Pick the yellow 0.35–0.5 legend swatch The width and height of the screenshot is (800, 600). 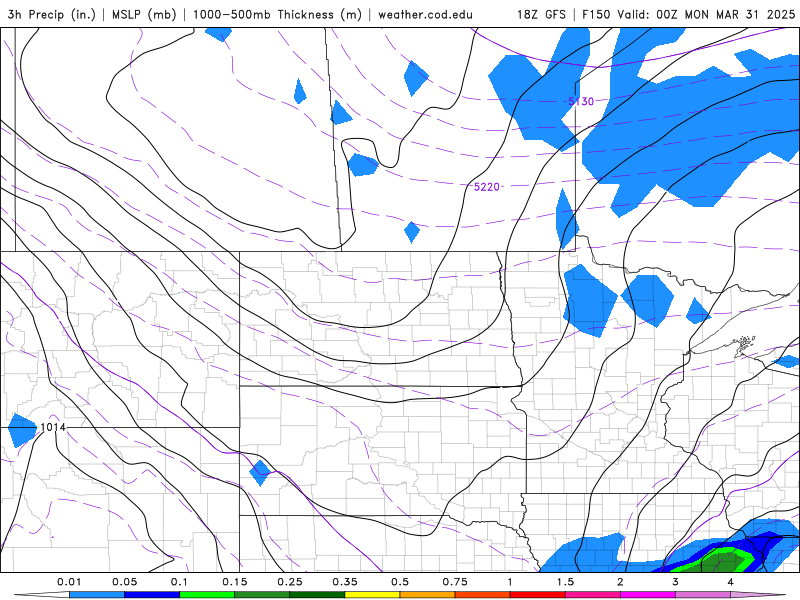coord(372,595)
